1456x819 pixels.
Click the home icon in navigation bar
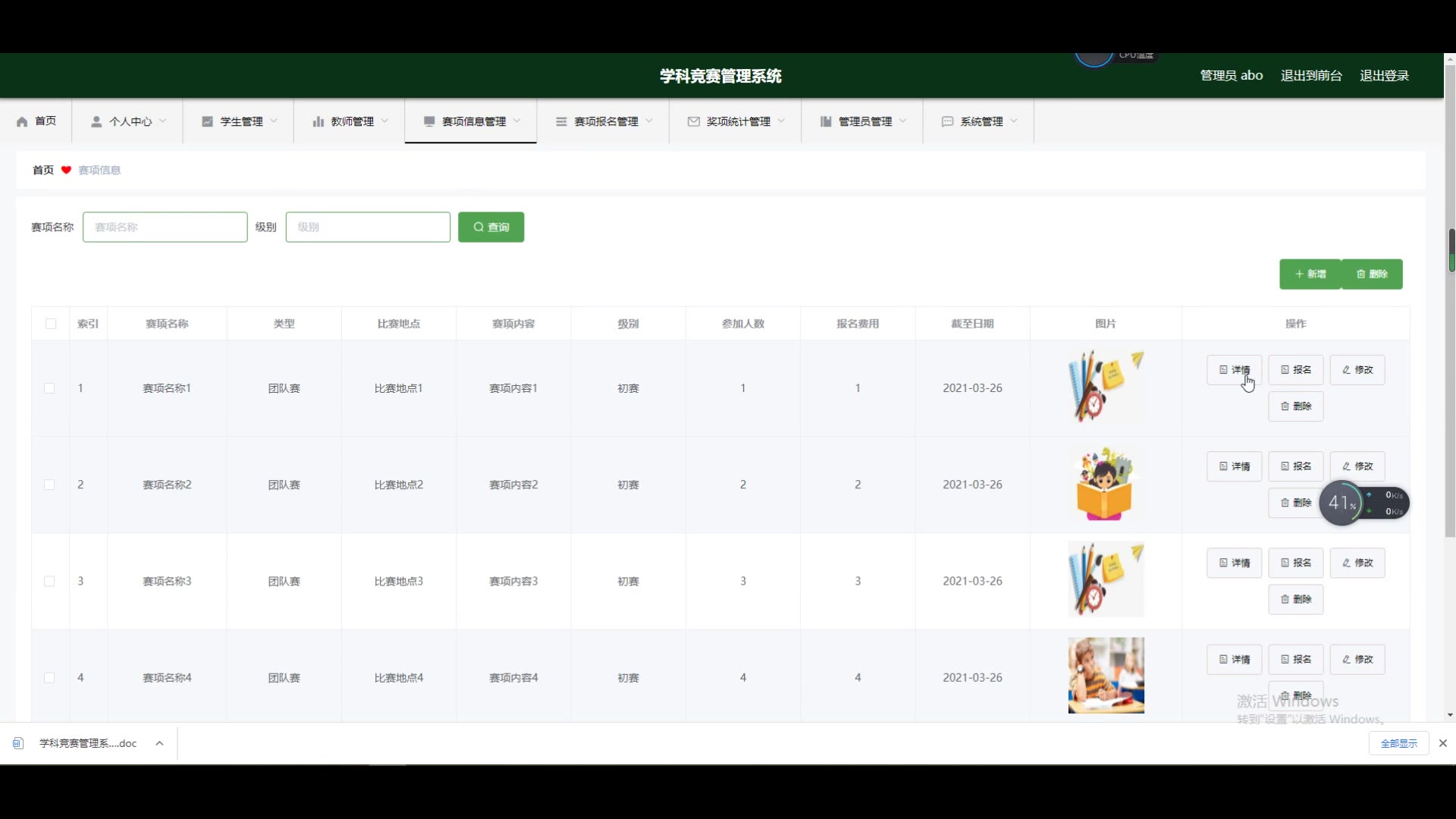coord(22,121)
